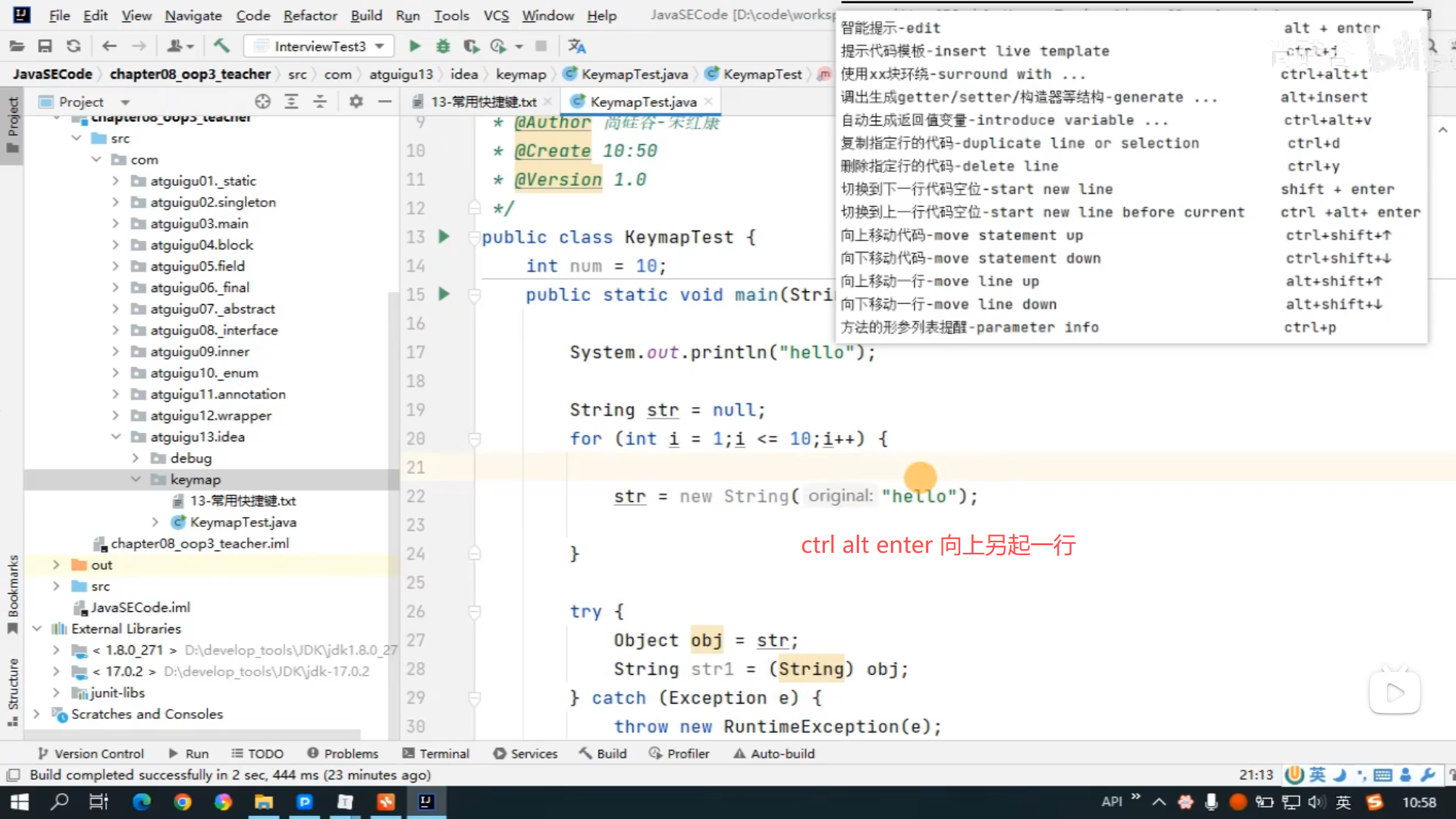The width and height of the screenshot is (1456, 819).
Task: Expand the atguigu08._interface package
Action: pos(115,330)
